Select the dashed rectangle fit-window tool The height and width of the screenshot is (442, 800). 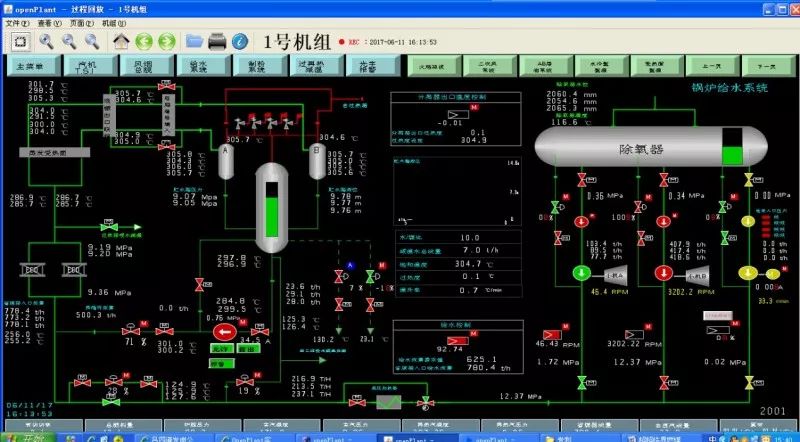point(20,41)
